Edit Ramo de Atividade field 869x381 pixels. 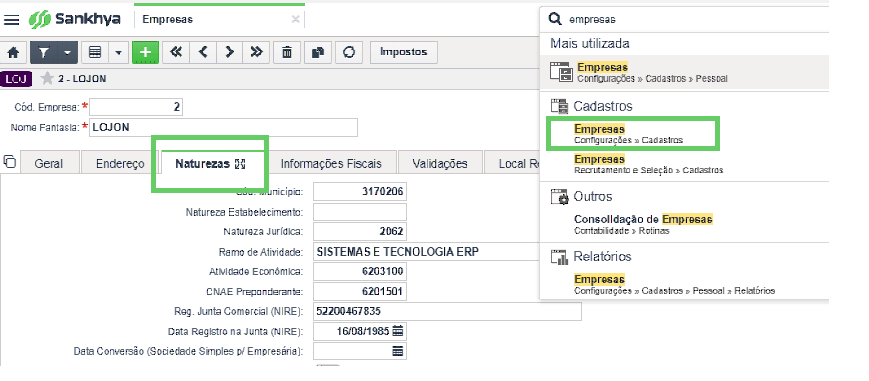click(427, 252)
